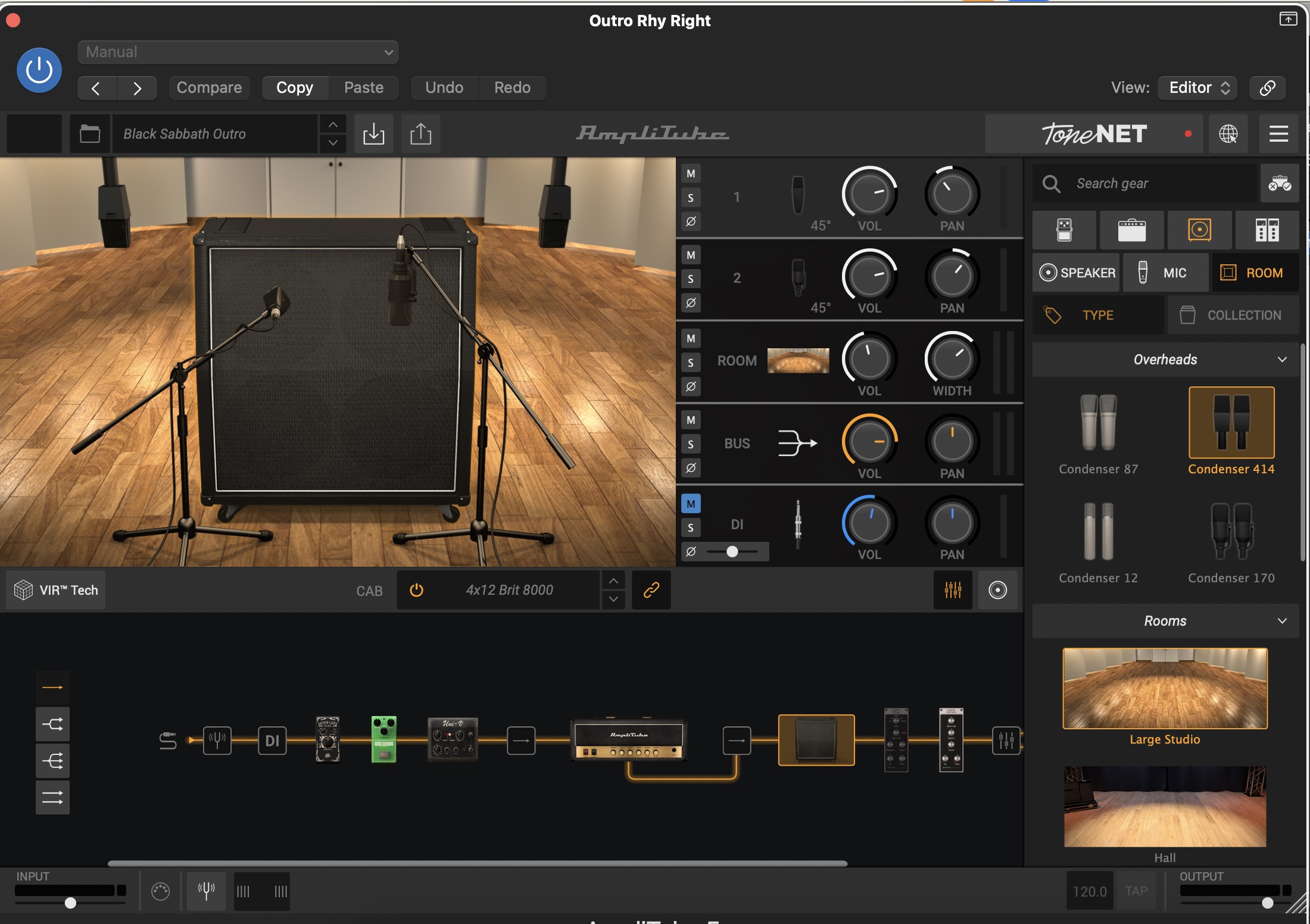Switch to the SPEAKER tab
Screen dimensions: 1310x924
(x=1077, y=273)
